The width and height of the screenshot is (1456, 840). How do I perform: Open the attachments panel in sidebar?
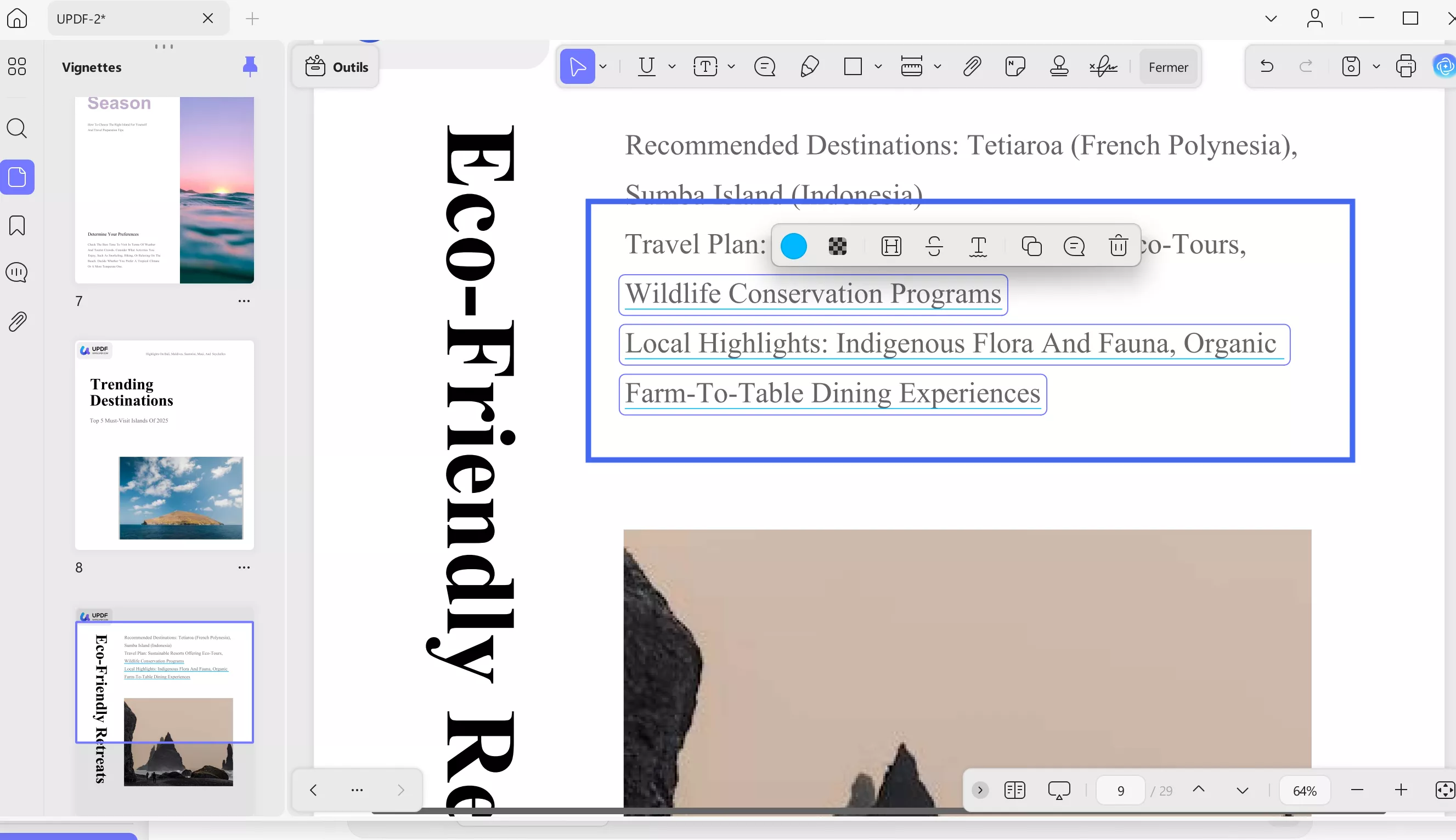click(18, 321)
